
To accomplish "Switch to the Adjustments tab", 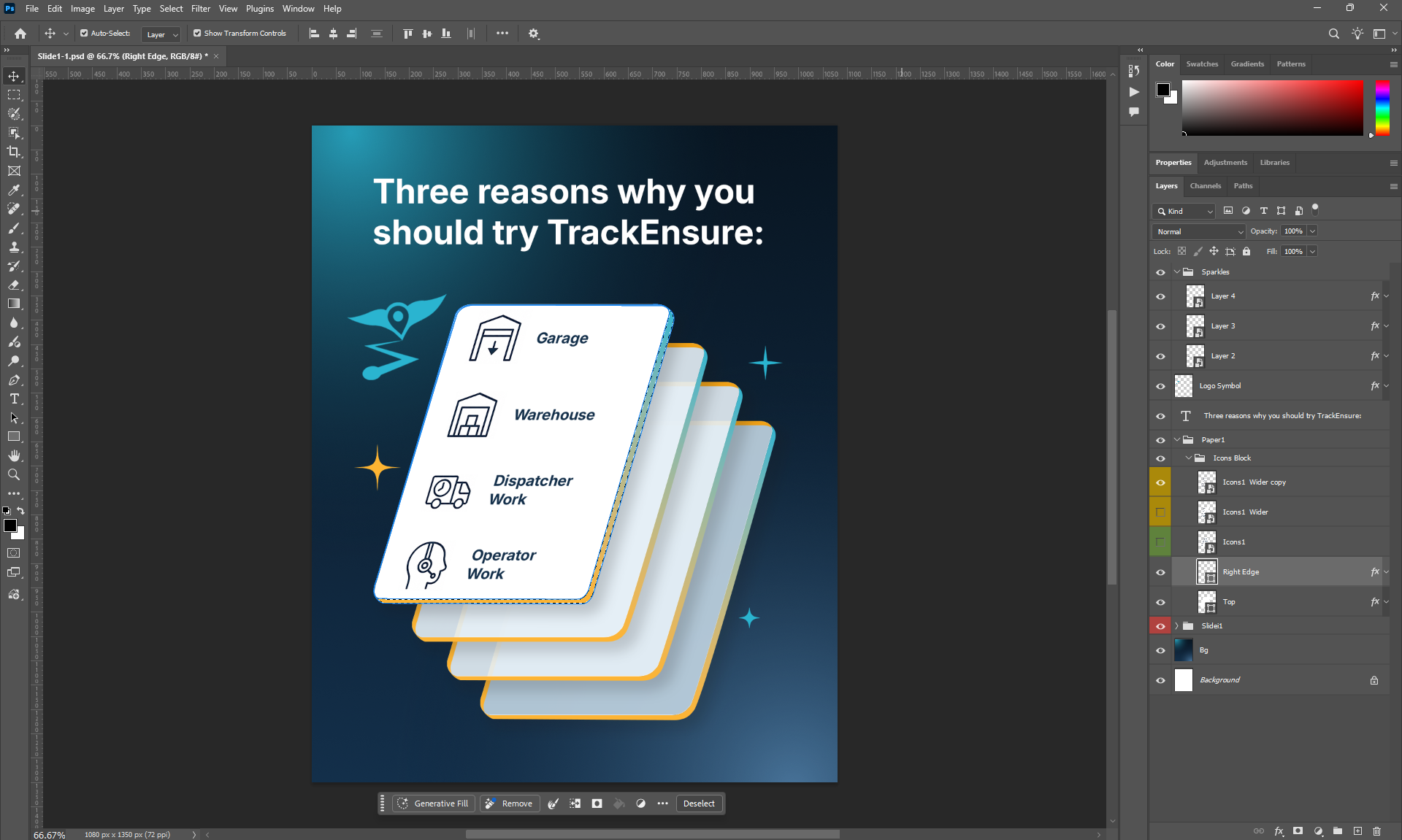I will tap(1225, 163).
